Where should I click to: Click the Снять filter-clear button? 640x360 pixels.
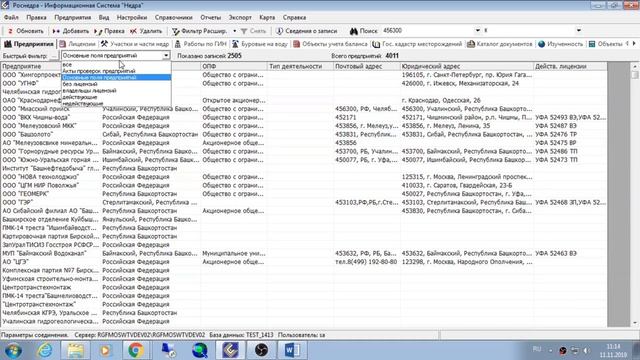click(x=253, y=31)
